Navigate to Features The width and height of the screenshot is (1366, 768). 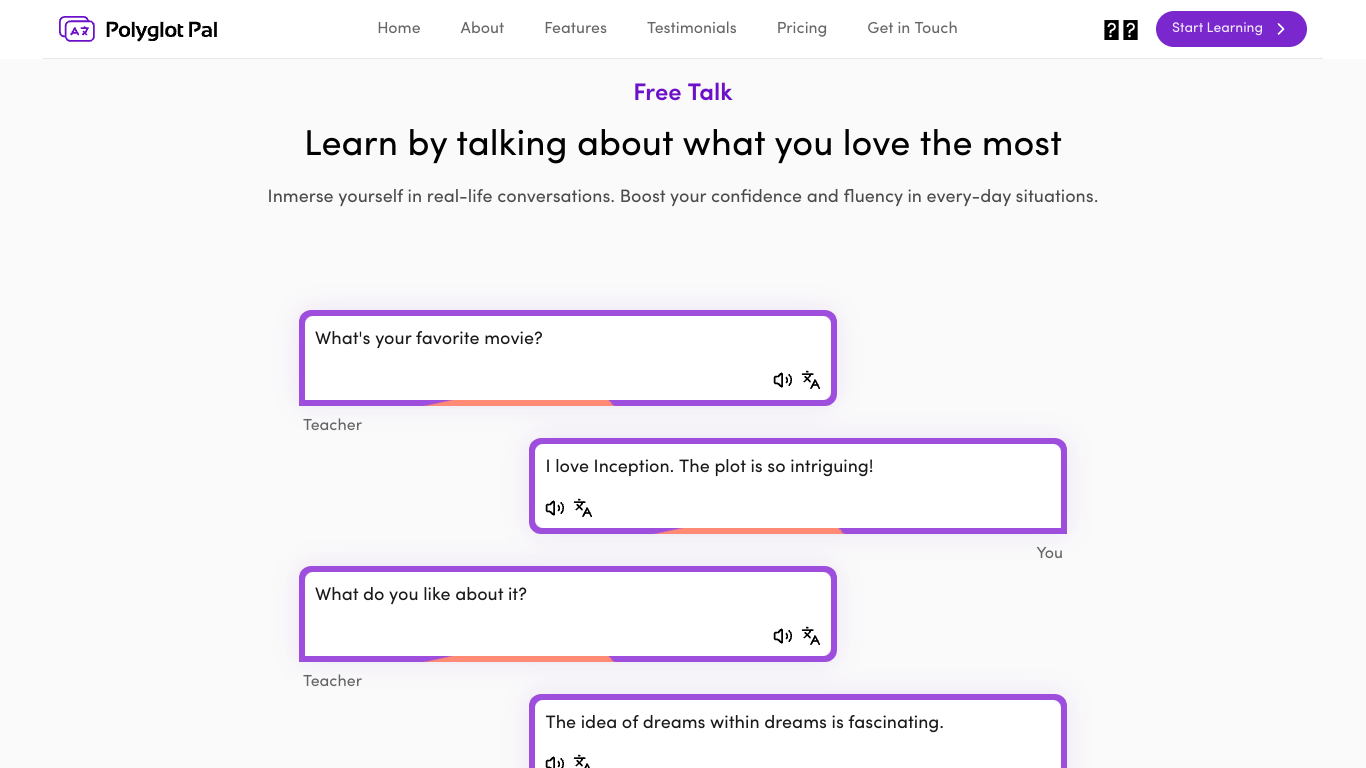pos(575,28)
